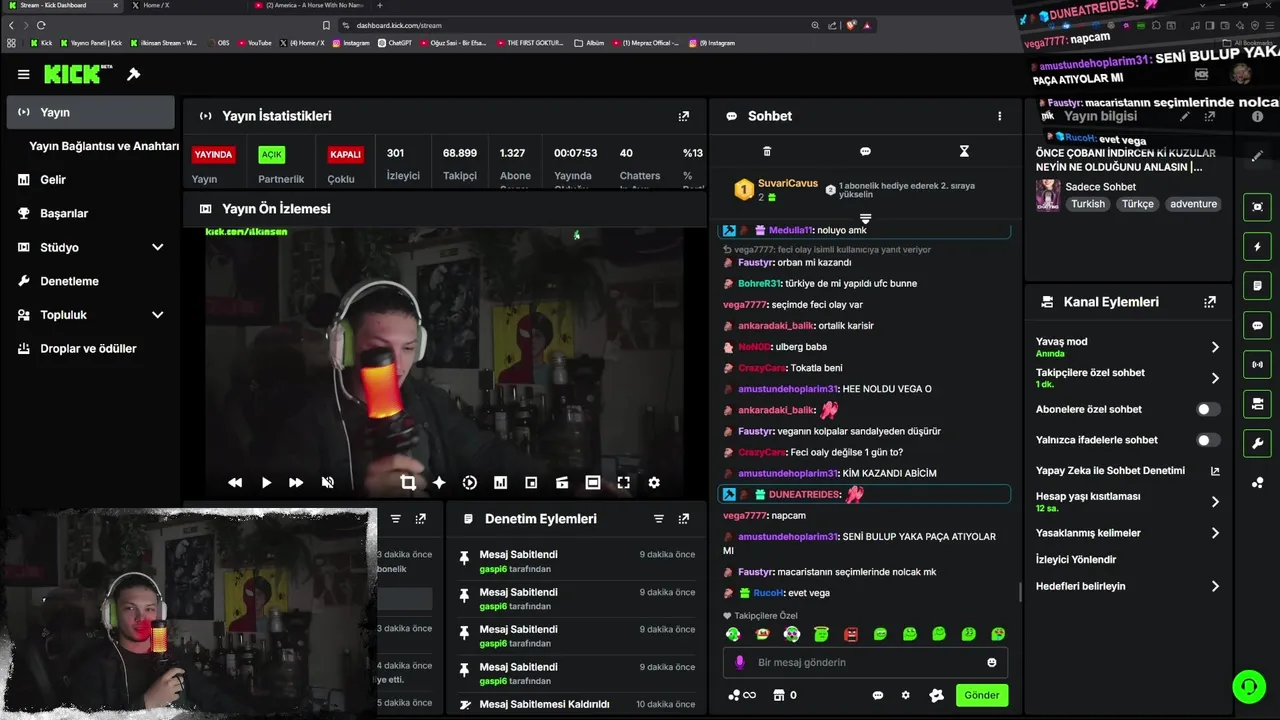Screen dimensions: 1280x720
Task: Open Hesap yaşı kısıtlaması options chevron
Action: pyautogui.click(x=1215, y=502)
